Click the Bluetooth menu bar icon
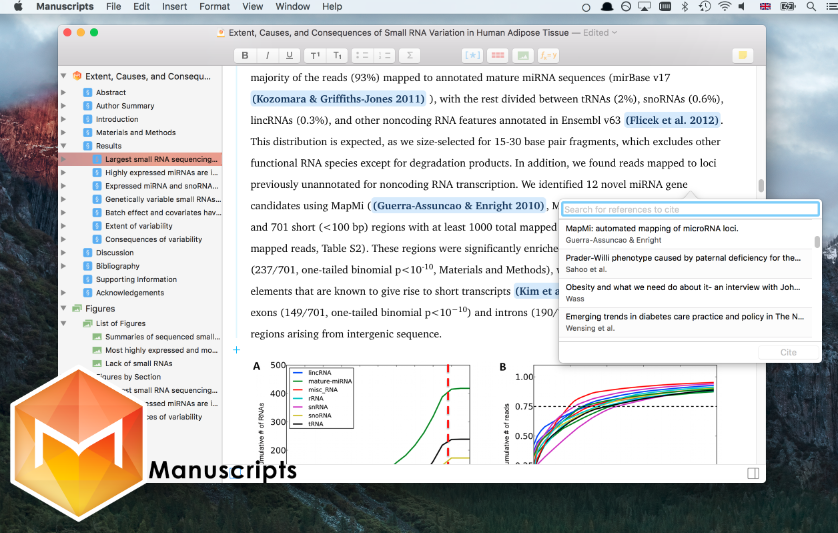Screen dimensions: 838x533 [x=685, y=6]
